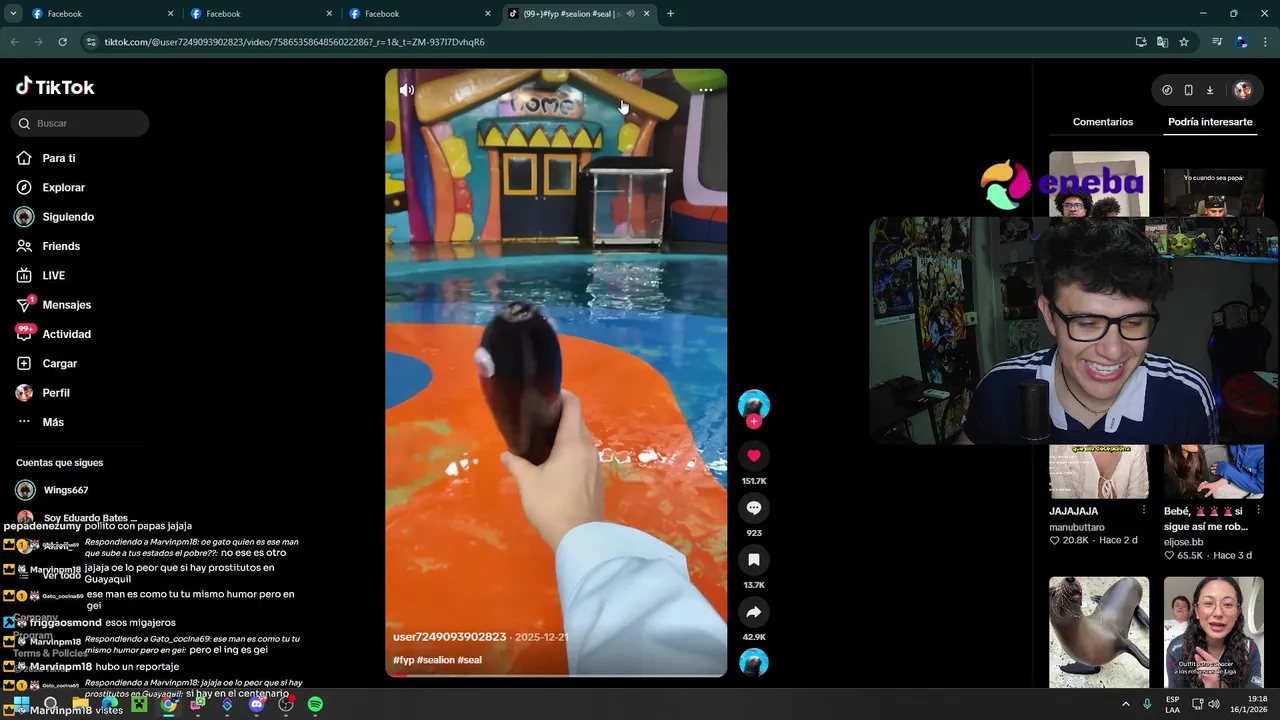Translate this page icon
The width and height of the screenshot is (1280, 720).
[x=1162, y=42]
